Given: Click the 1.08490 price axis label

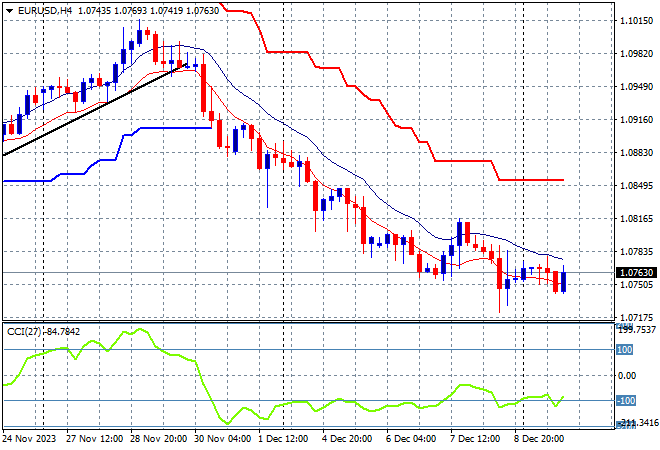Looking at the screenshot, I should click(x=636, y=186).
